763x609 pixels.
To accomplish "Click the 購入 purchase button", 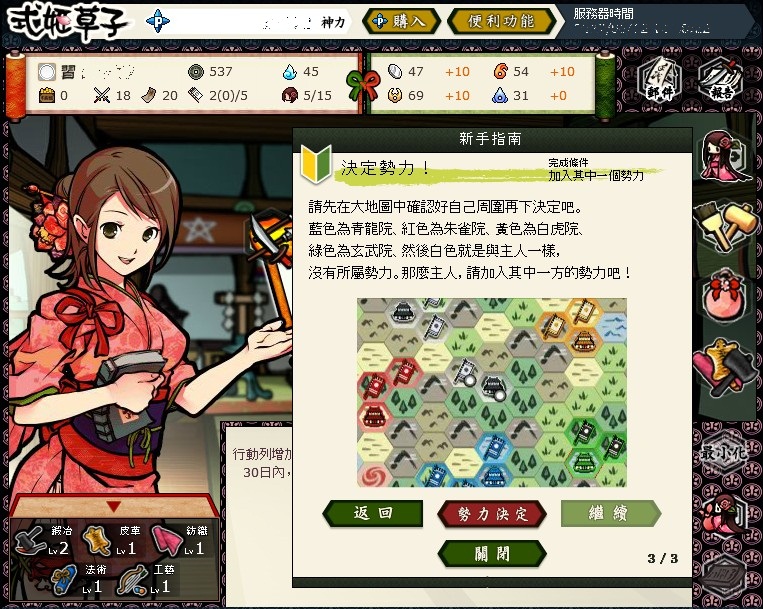I will pyautogui.click(x=401, y=21).
